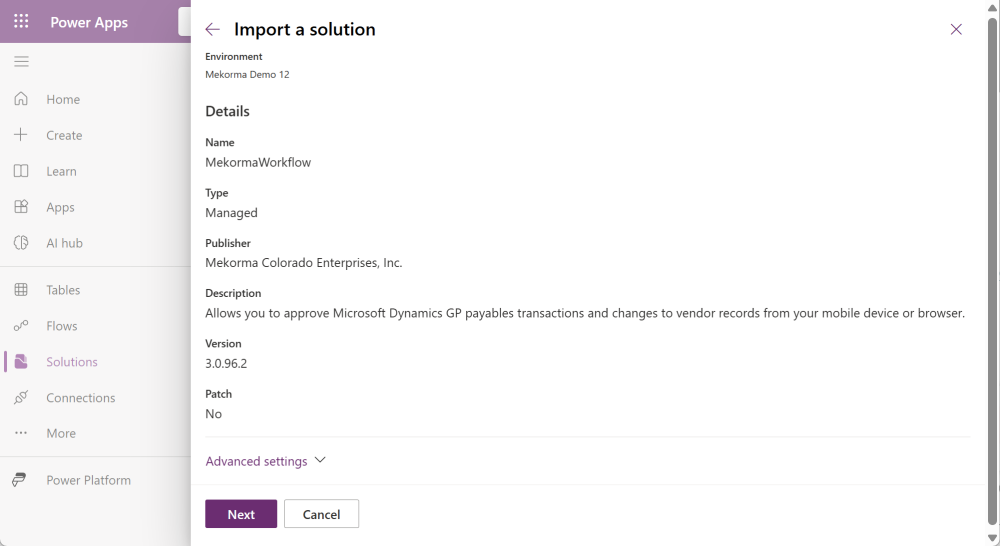Click the Learn book icon
The image size is (1000, 546).
click(21, 171)
